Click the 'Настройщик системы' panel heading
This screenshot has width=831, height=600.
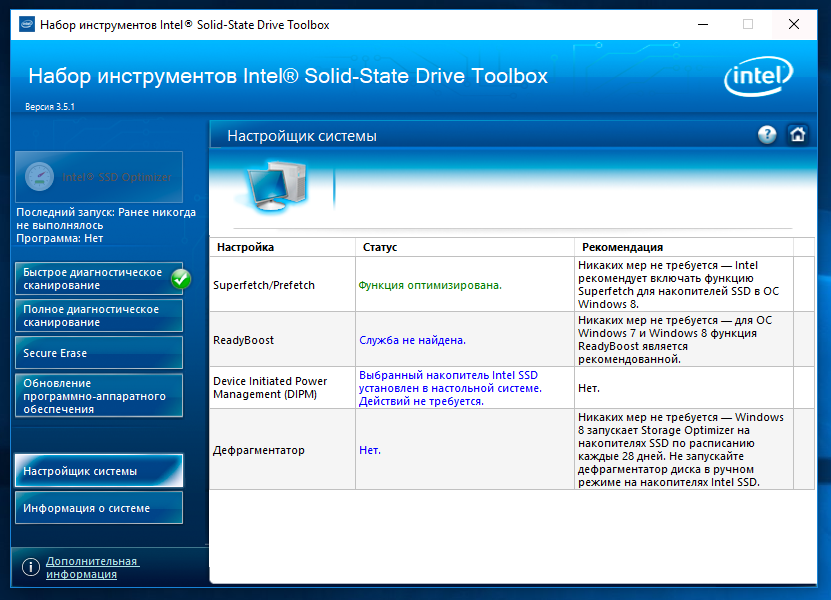302,136
